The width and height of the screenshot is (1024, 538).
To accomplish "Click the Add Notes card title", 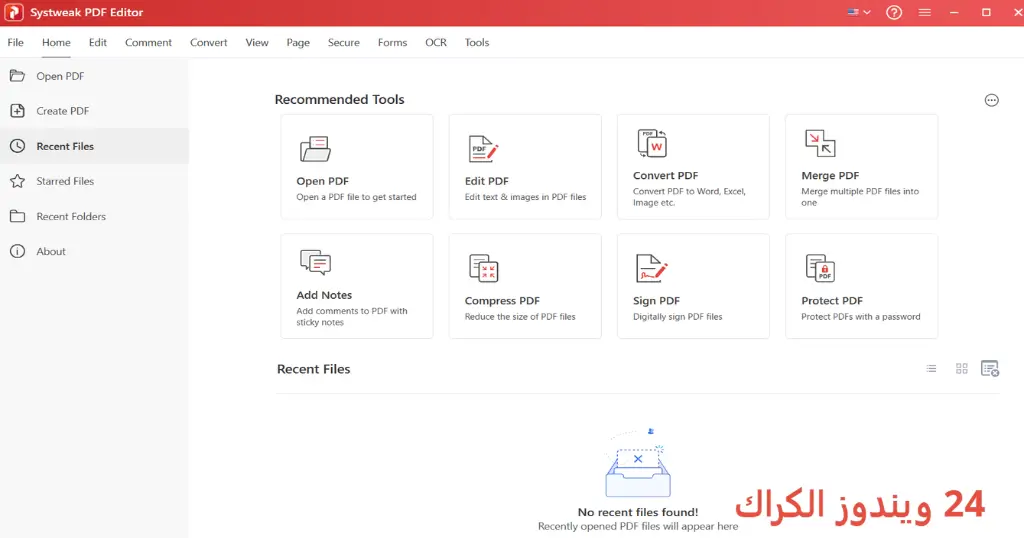I will 324,295.
